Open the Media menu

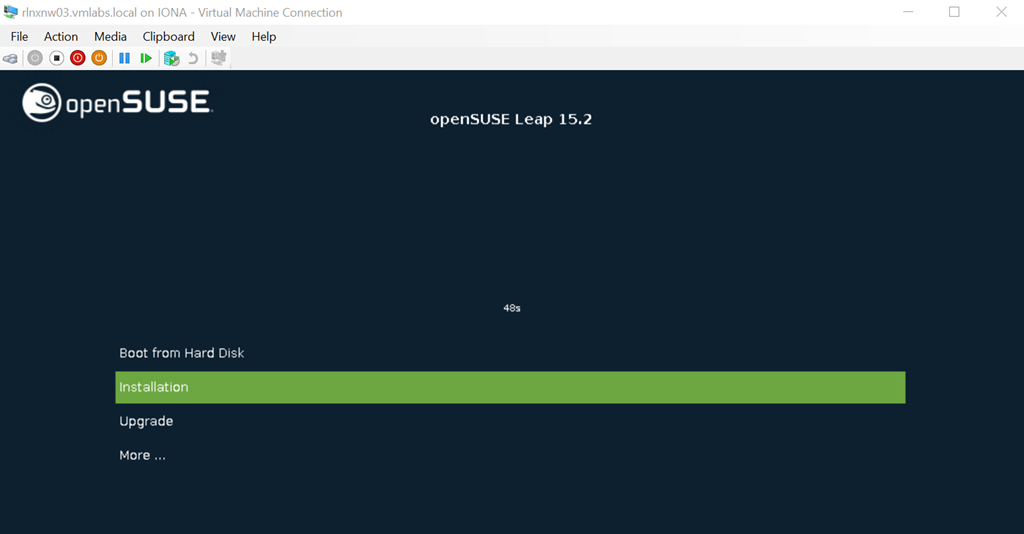(110, 36)
